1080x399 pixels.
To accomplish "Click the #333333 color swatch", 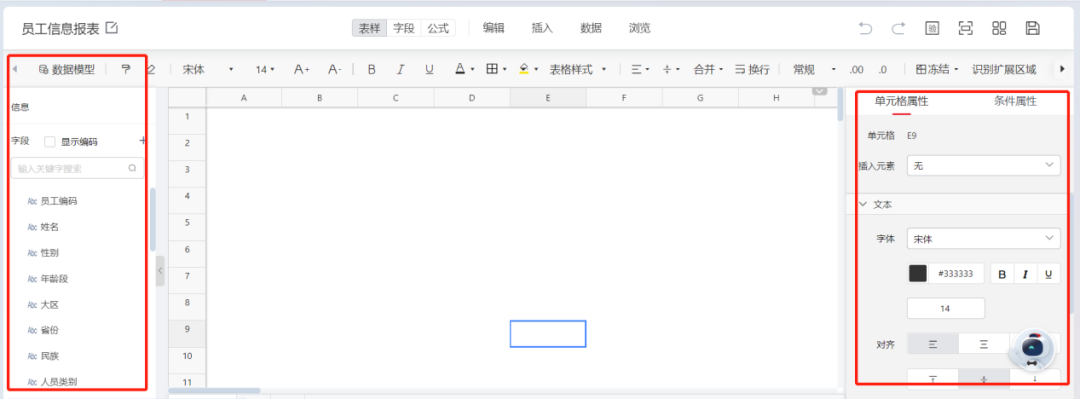I will [917, 274].
